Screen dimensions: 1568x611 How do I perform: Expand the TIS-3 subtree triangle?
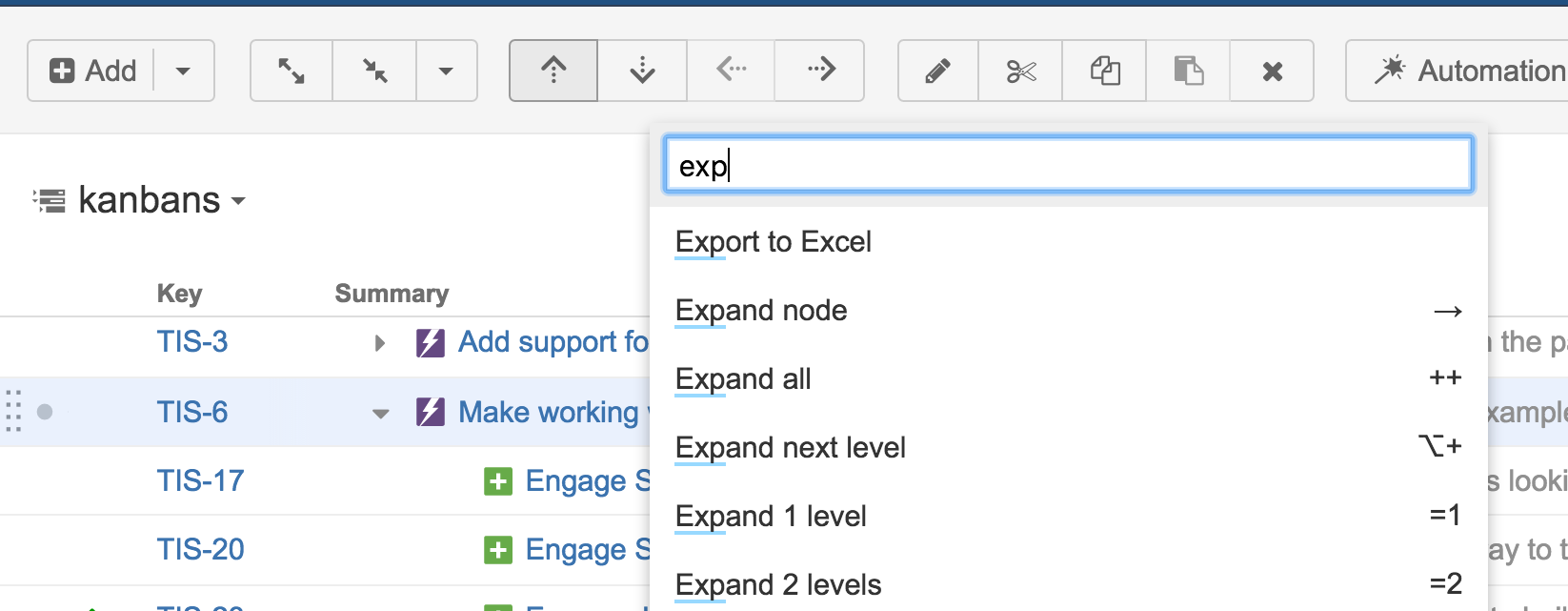click(380, 342)
